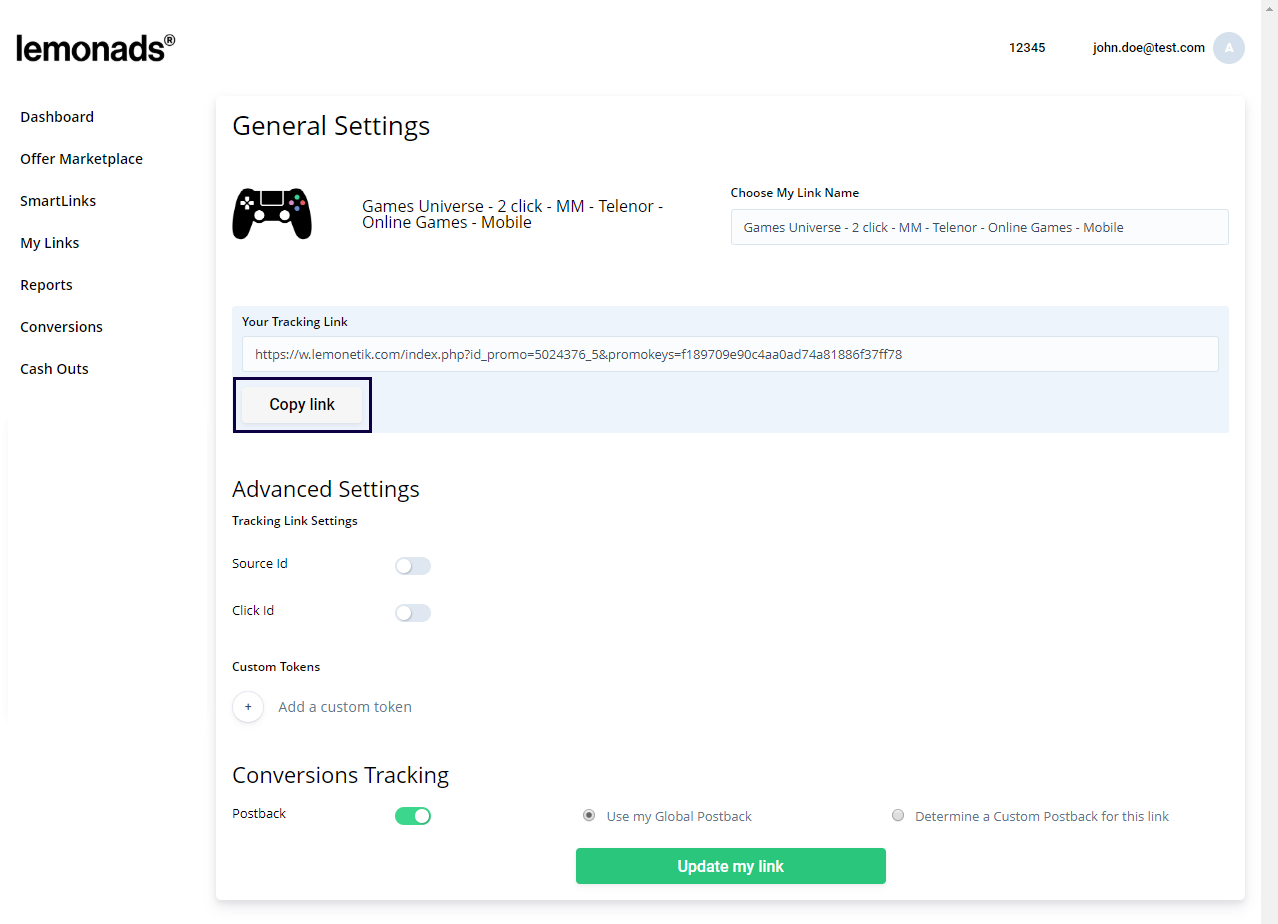
Task: Click the game controller offer image
Action: point(272,213)
